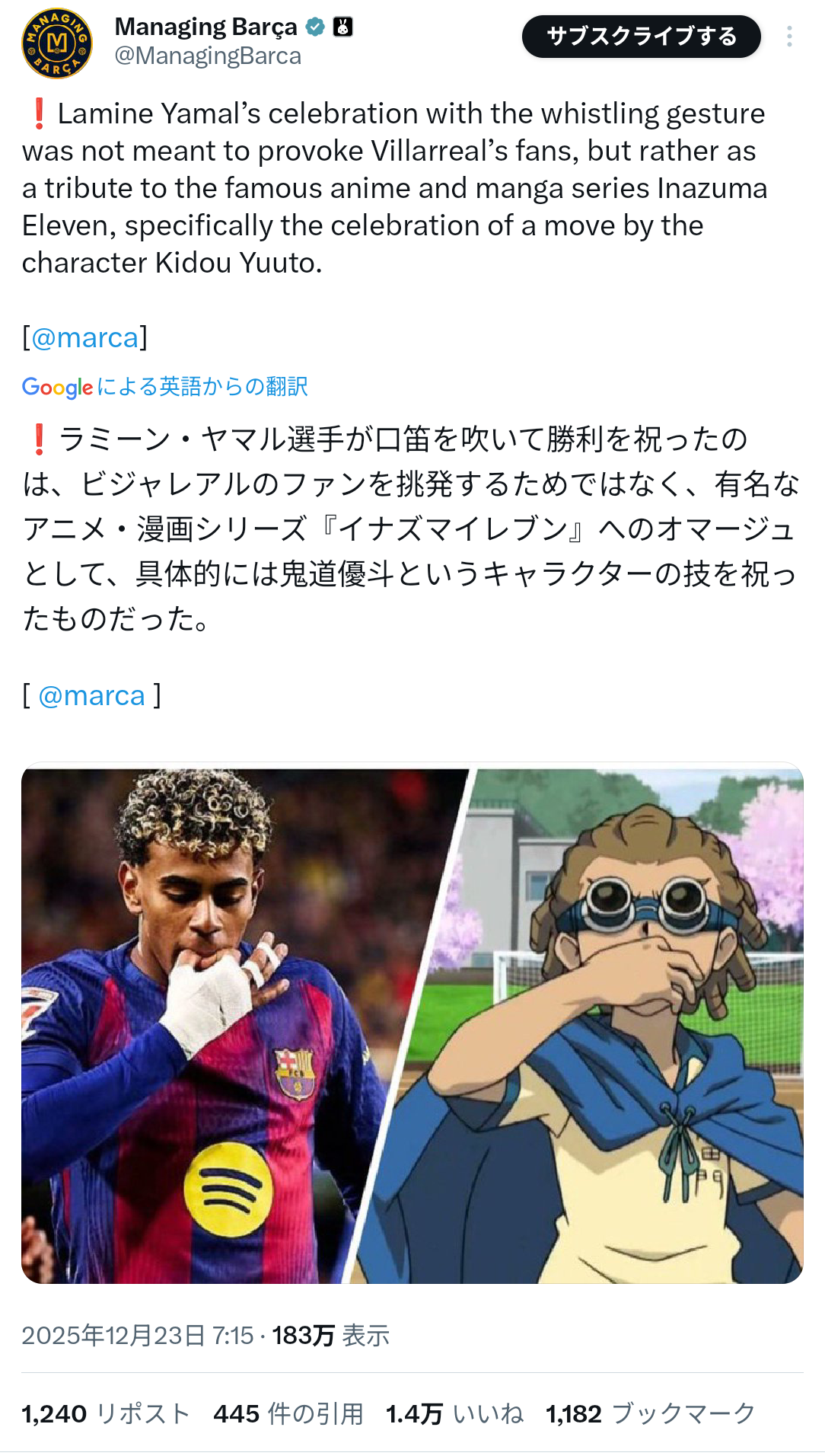Viewport: 825px width, 1456px height.
Task: Open the Managing Barça profile avatar
Action: pos(57,43)
